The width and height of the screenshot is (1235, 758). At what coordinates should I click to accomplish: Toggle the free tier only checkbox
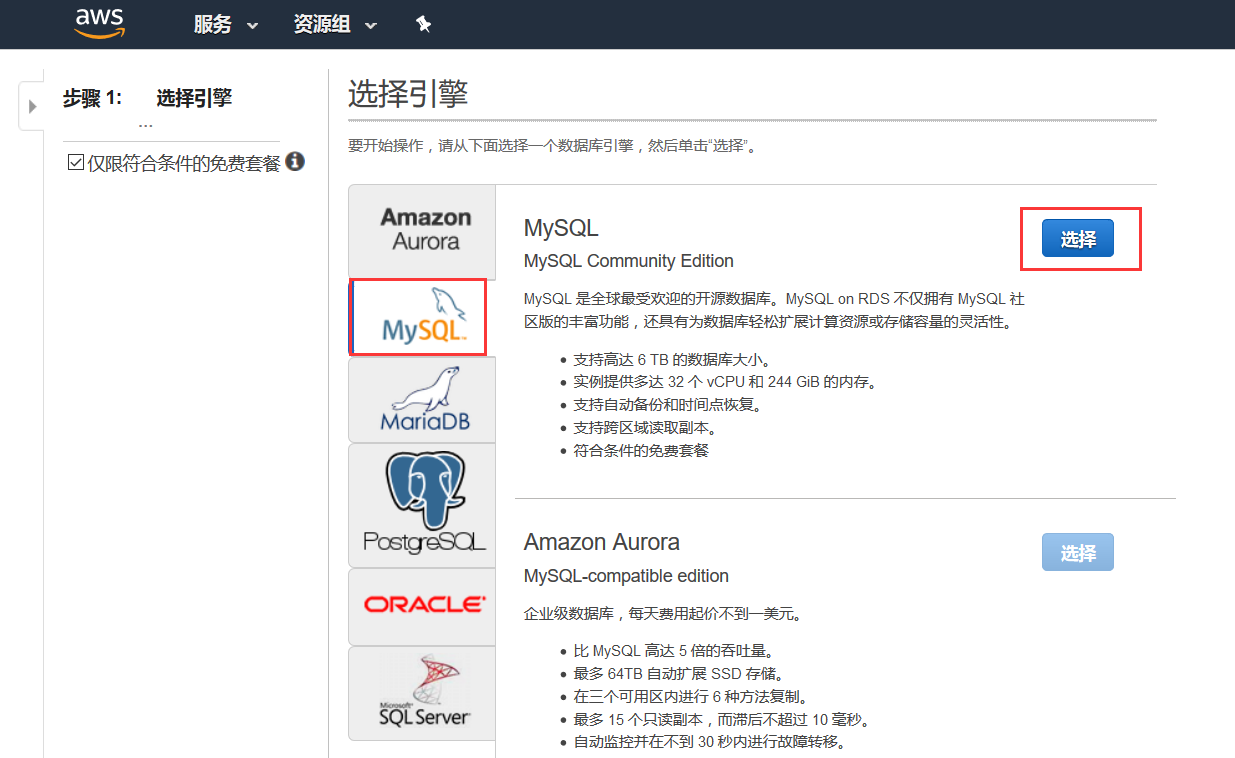[x=75, y=162]
